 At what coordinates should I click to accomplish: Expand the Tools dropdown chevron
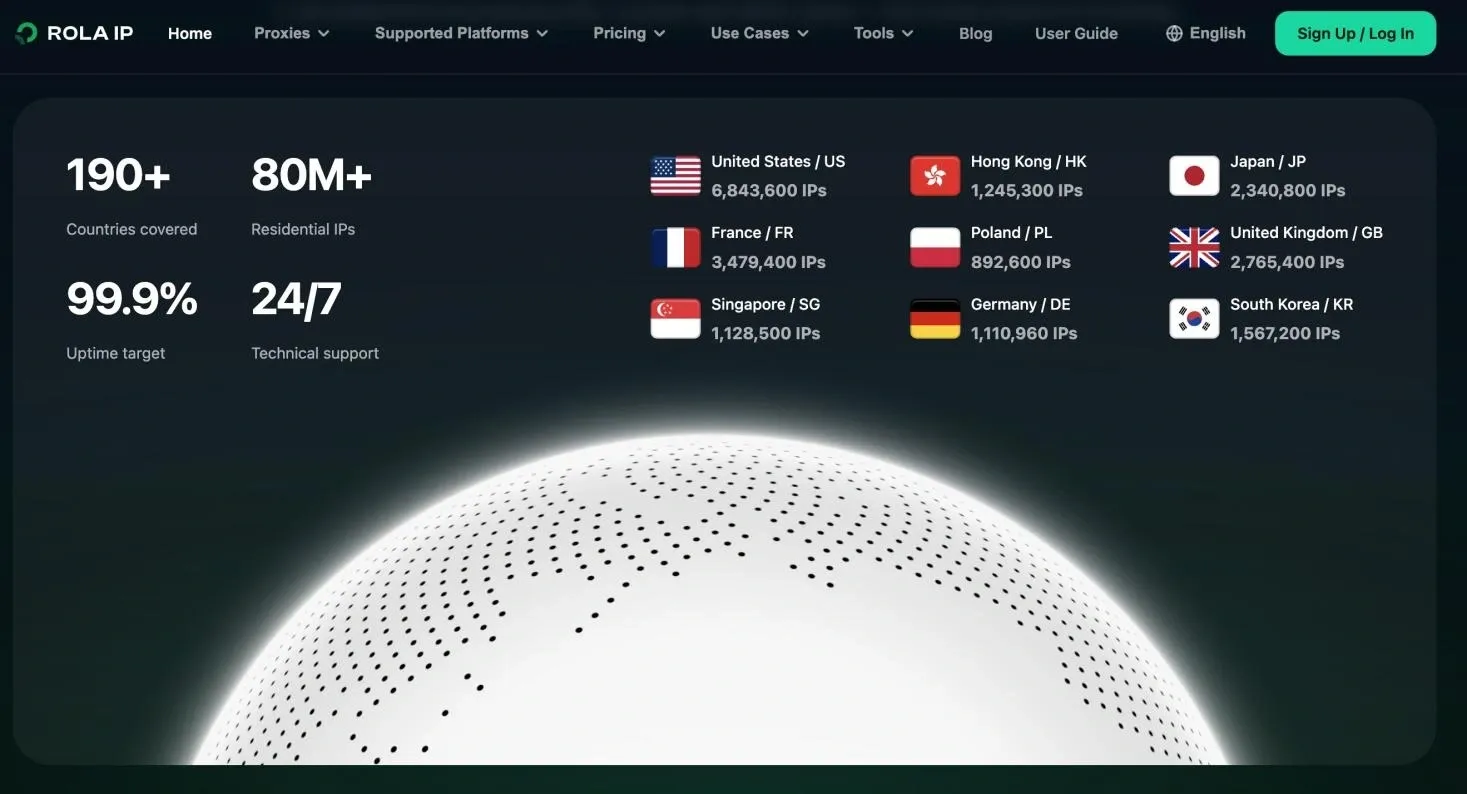pyautogui.click(x=908, y=34)
